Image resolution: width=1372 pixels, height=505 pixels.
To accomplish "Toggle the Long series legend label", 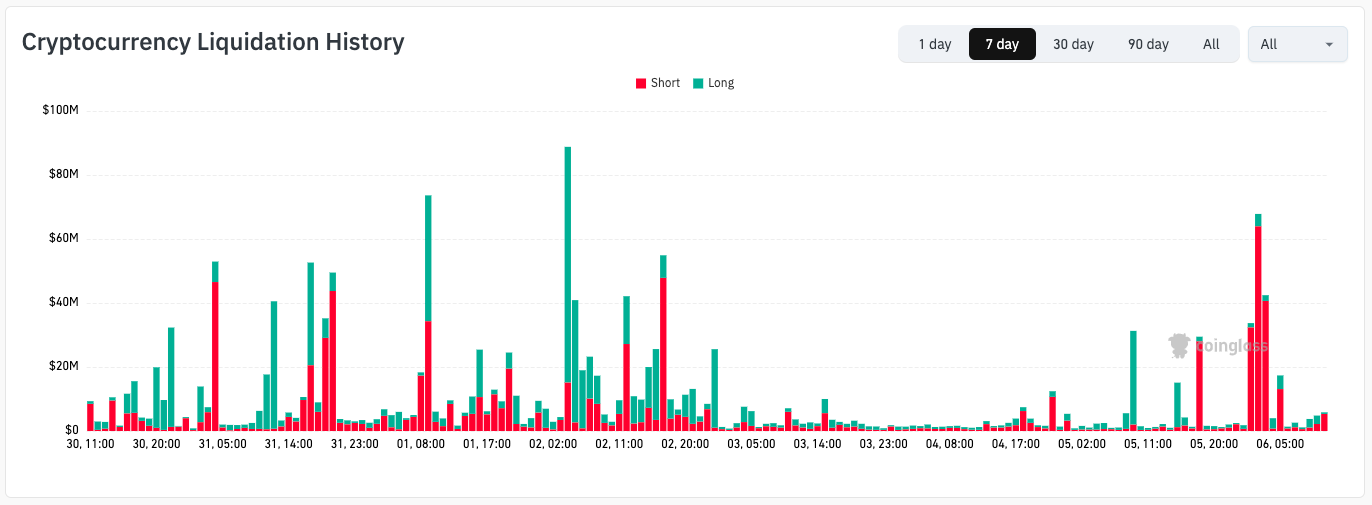I will pos(720,83).
